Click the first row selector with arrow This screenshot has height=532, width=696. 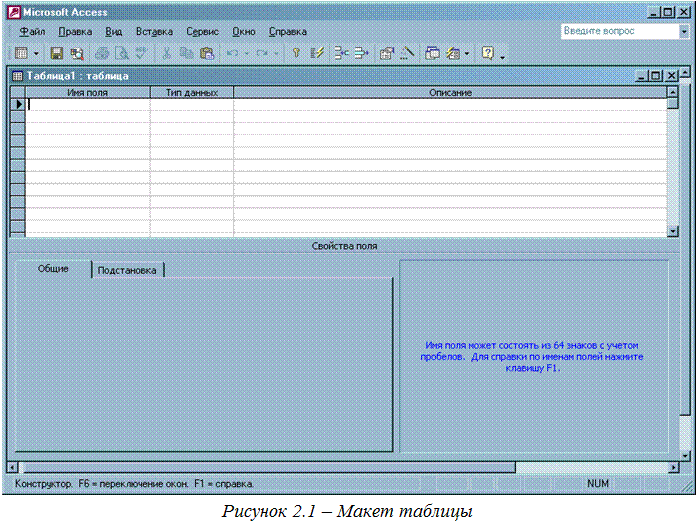[x=18, y=105]
